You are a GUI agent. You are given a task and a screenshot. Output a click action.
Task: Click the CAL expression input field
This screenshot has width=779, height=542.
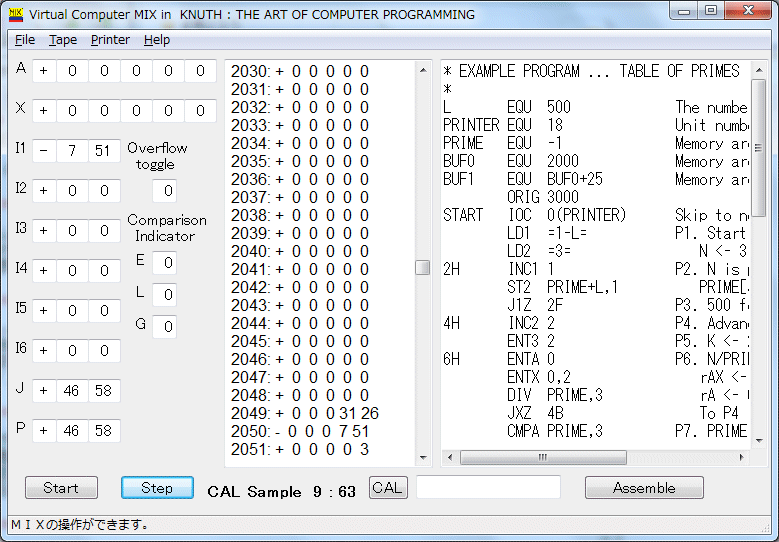pos(488,487)
